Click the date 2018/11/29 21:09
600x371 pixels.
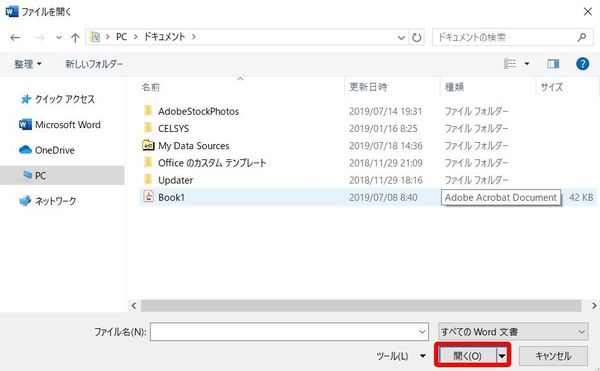[x=386, y=163]
